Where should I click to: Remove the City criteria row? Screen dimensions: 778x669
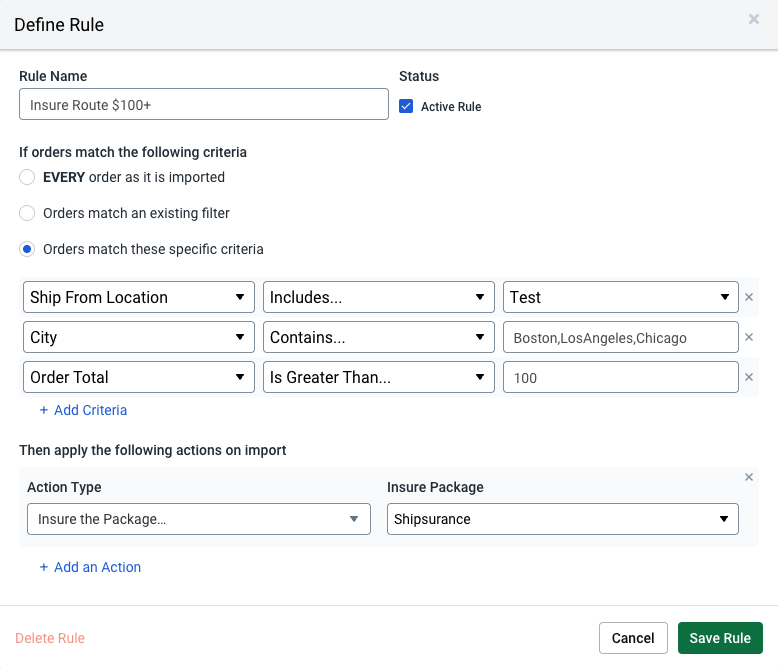(749, 337)
